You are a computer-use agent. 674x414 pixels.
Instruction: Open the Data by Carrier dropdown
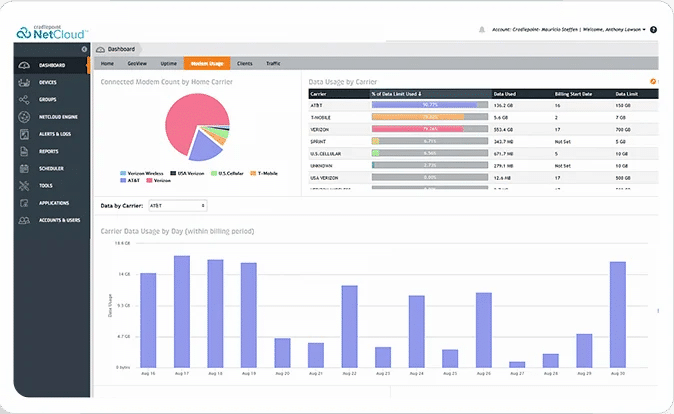pyautogui.click(x=178, y=206)
